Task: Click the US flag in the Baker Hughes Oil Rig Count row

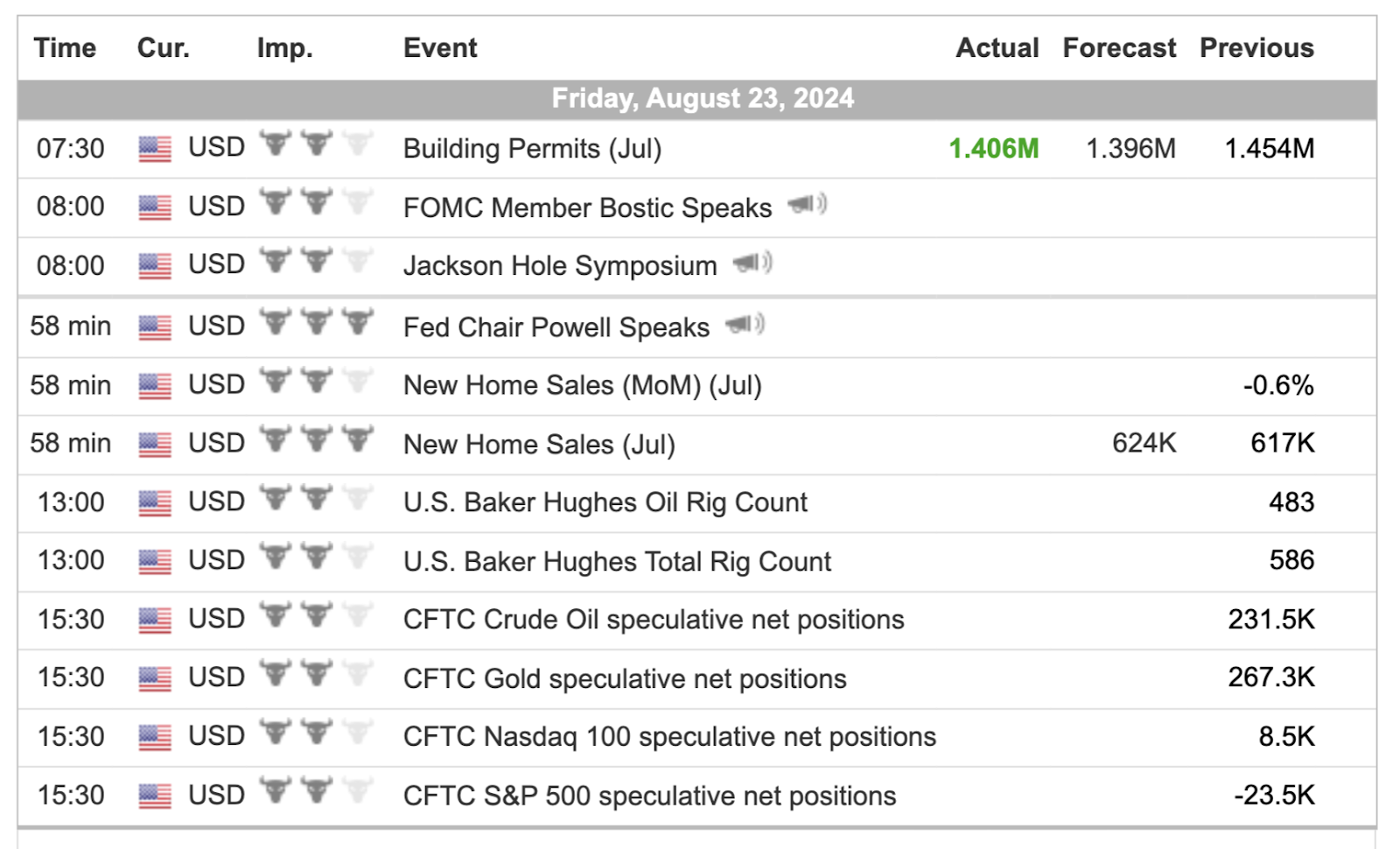Action: point(155,503)
